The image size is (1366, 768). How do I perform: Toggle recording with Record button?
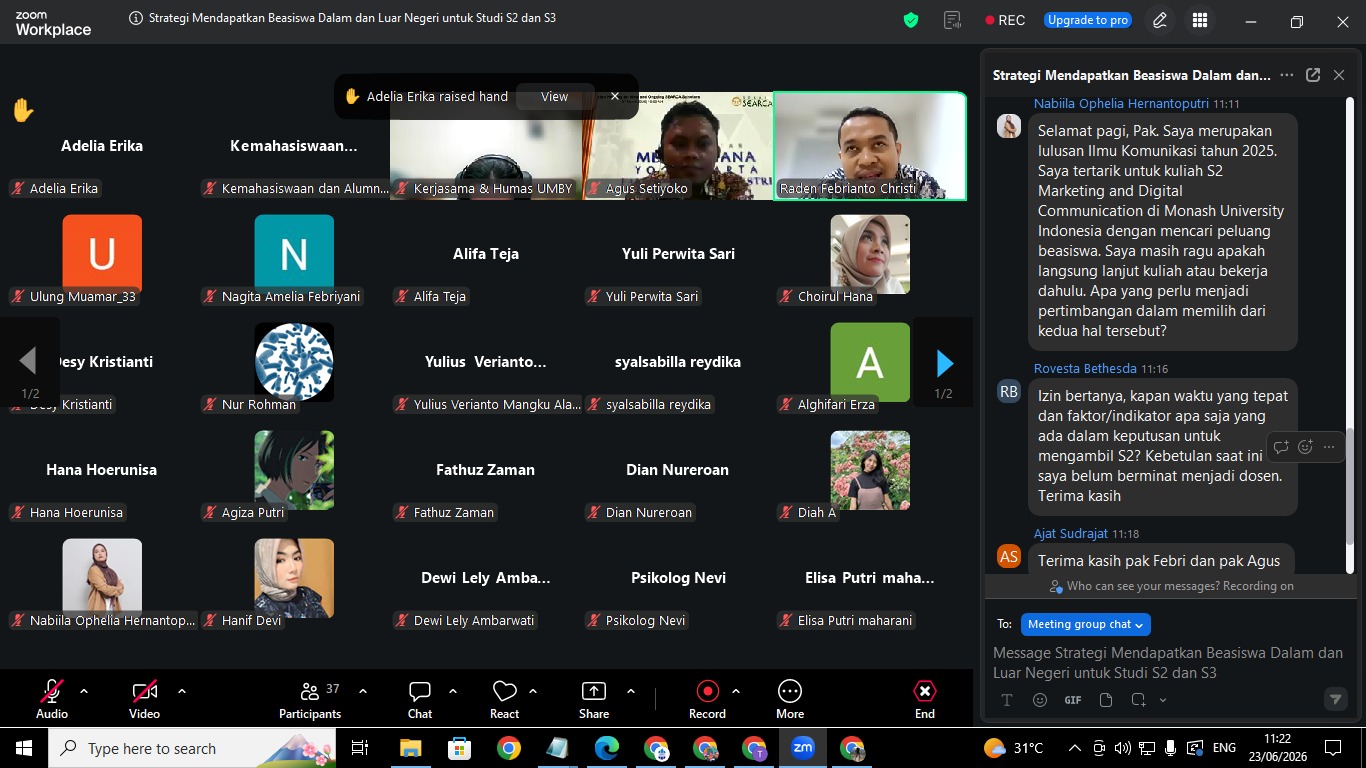click(707, 698)
